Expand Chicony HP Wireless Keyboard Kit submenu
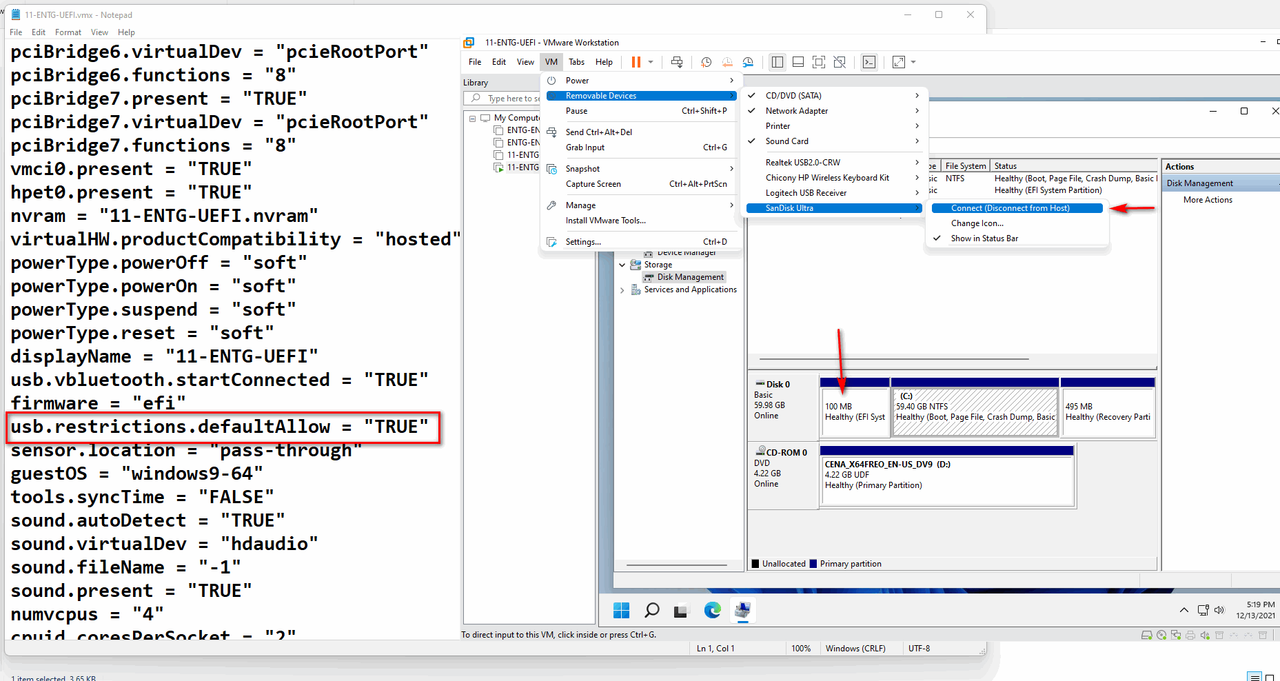 834,178
